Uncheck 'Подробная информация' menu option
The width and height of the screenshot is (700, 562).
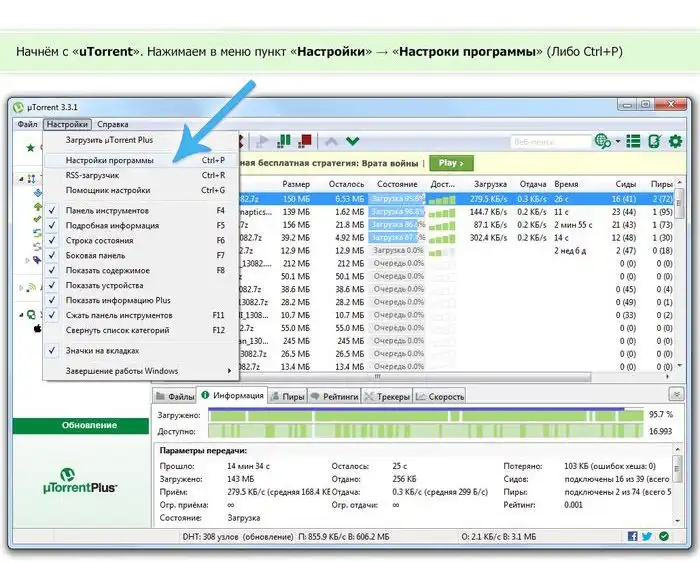point(140,225)
